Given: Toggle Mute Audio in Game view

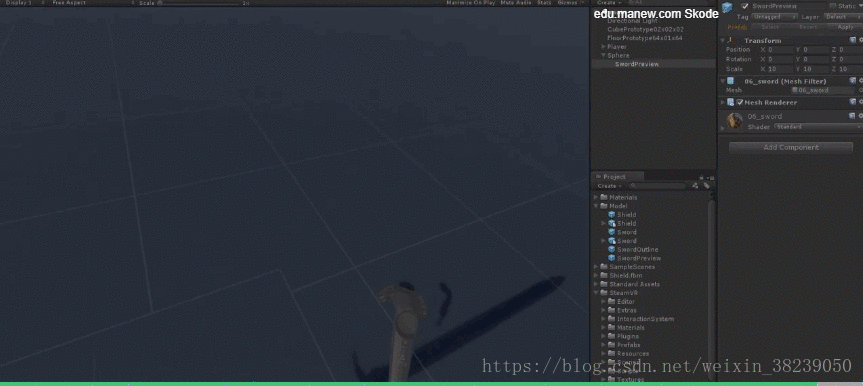Looking at the screenshot, I should 516,3.
